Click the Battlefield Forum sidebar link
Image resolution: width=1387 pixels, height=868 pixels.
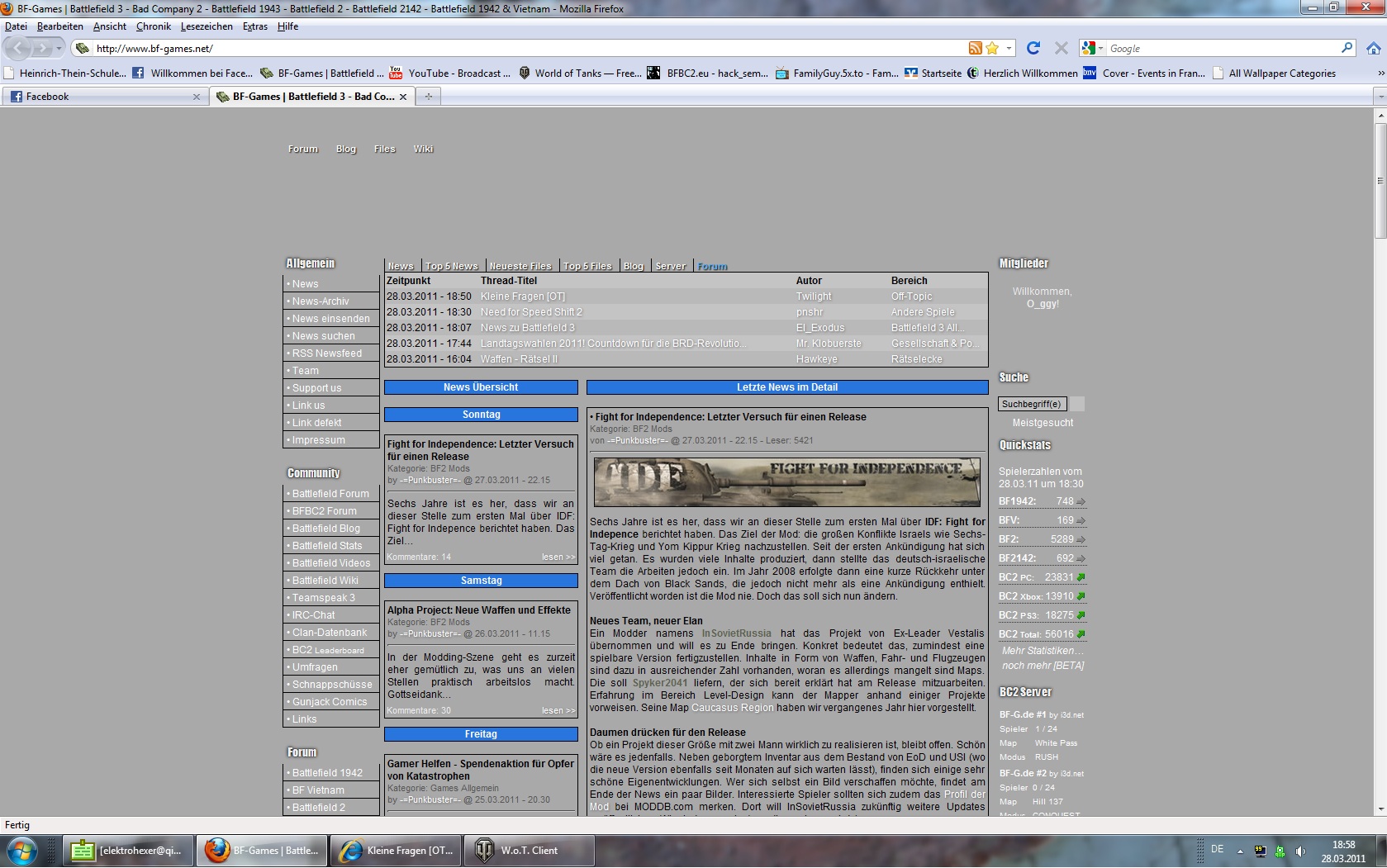(x=330, y=494)
